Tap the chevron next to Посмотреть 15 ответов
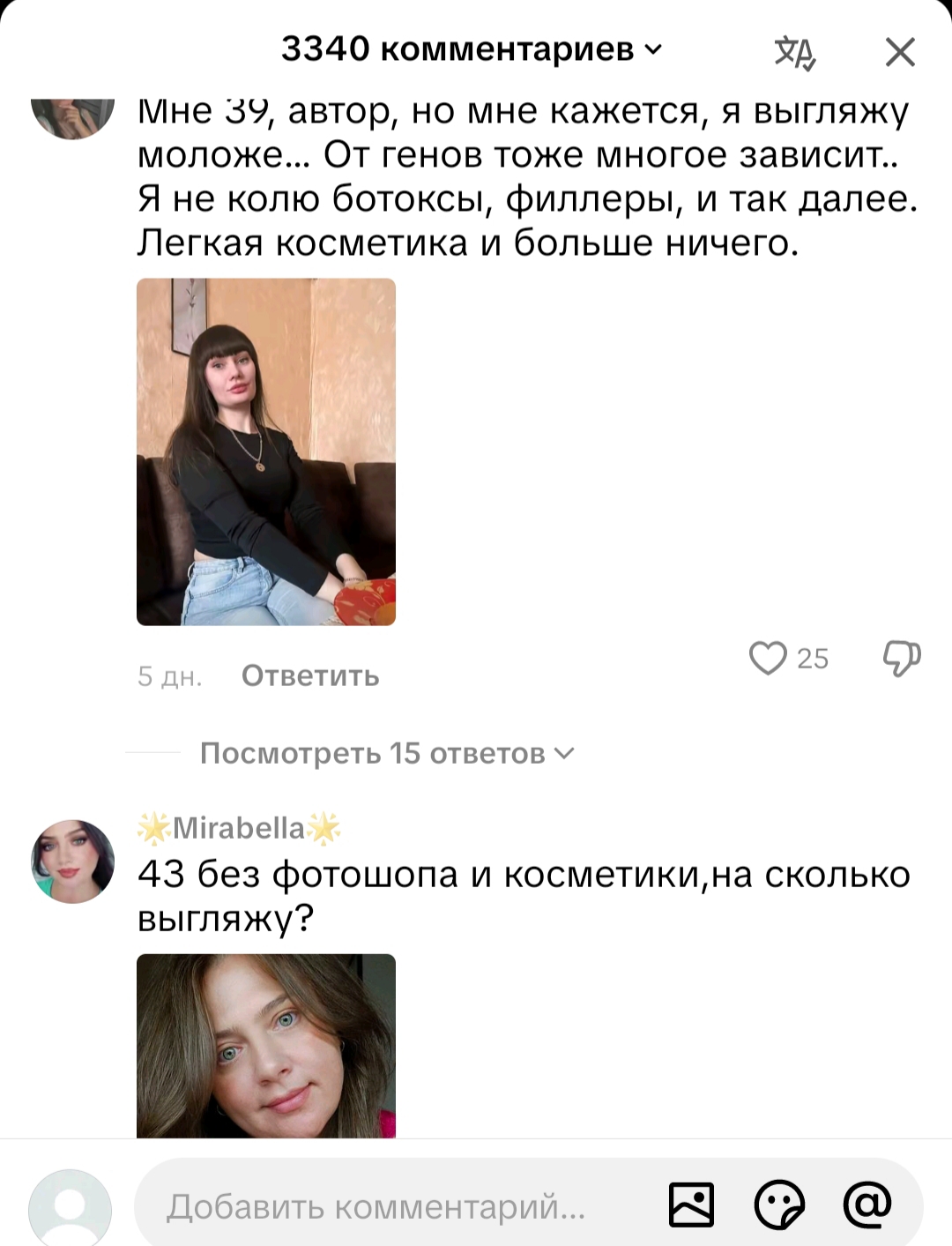Image resolution: width=952 pixels, height=1246 pixels. (564, 753)
